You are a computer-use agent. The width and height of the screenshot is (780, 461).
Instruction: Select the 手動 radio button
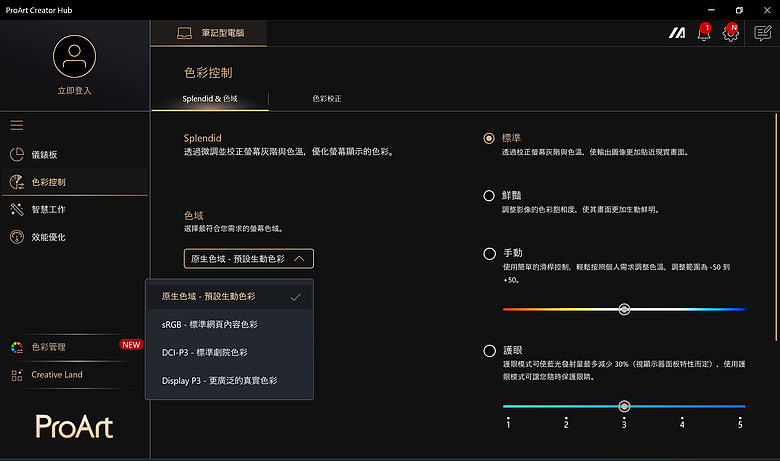click(x=489, y=254)
